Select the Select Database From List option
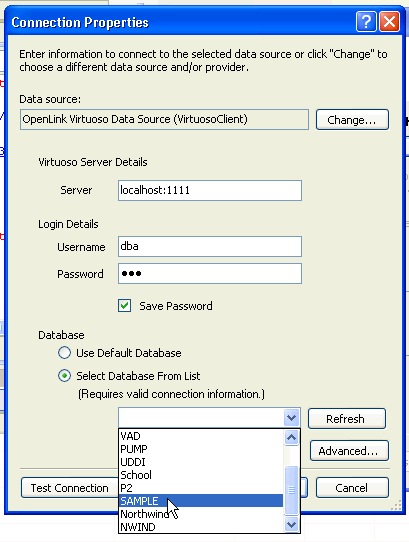This screenshot has height=542, width=409. [x=64, y=376]
